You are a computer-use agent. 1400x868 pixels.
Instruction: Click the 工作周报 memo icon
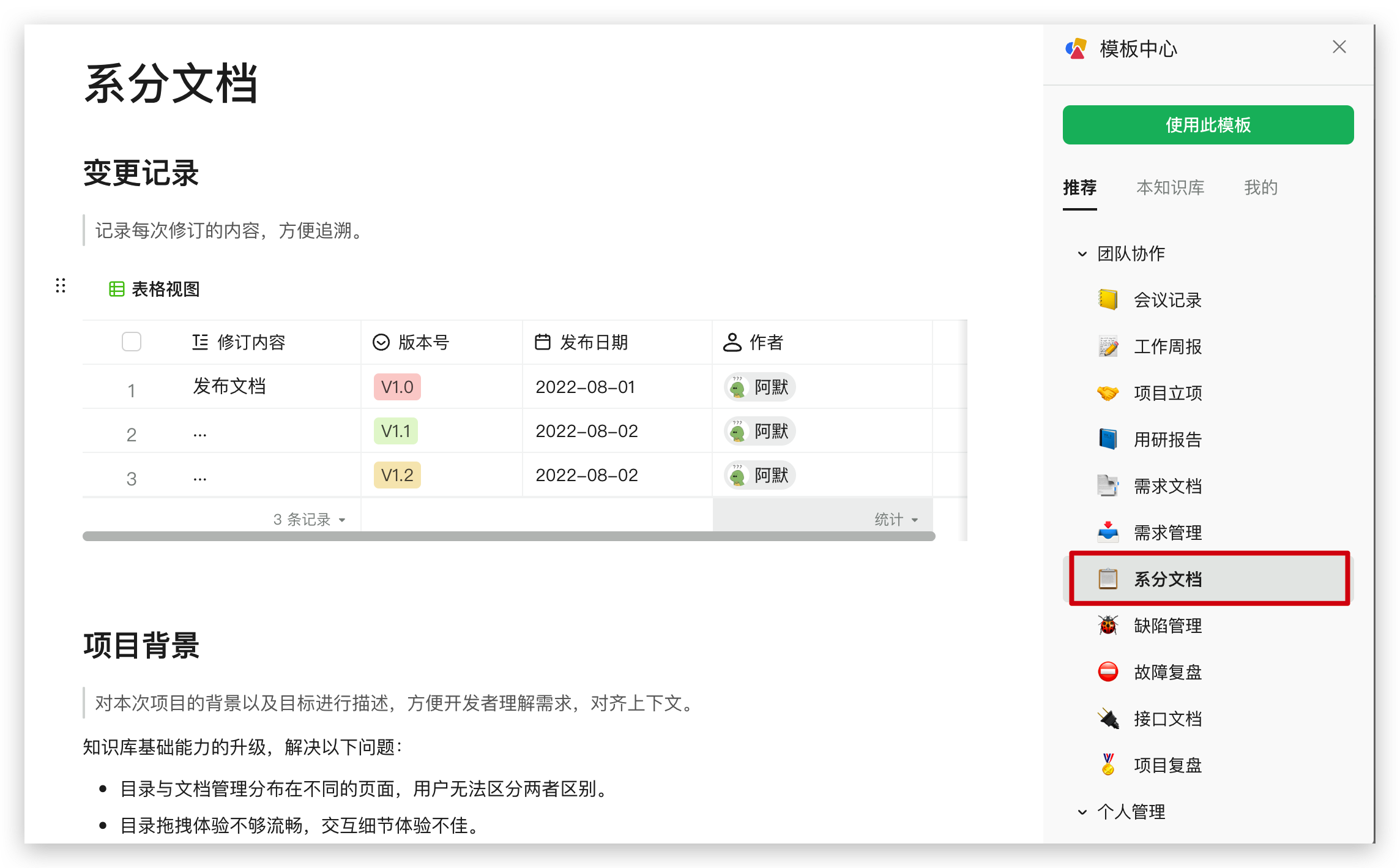(1108, 346)
